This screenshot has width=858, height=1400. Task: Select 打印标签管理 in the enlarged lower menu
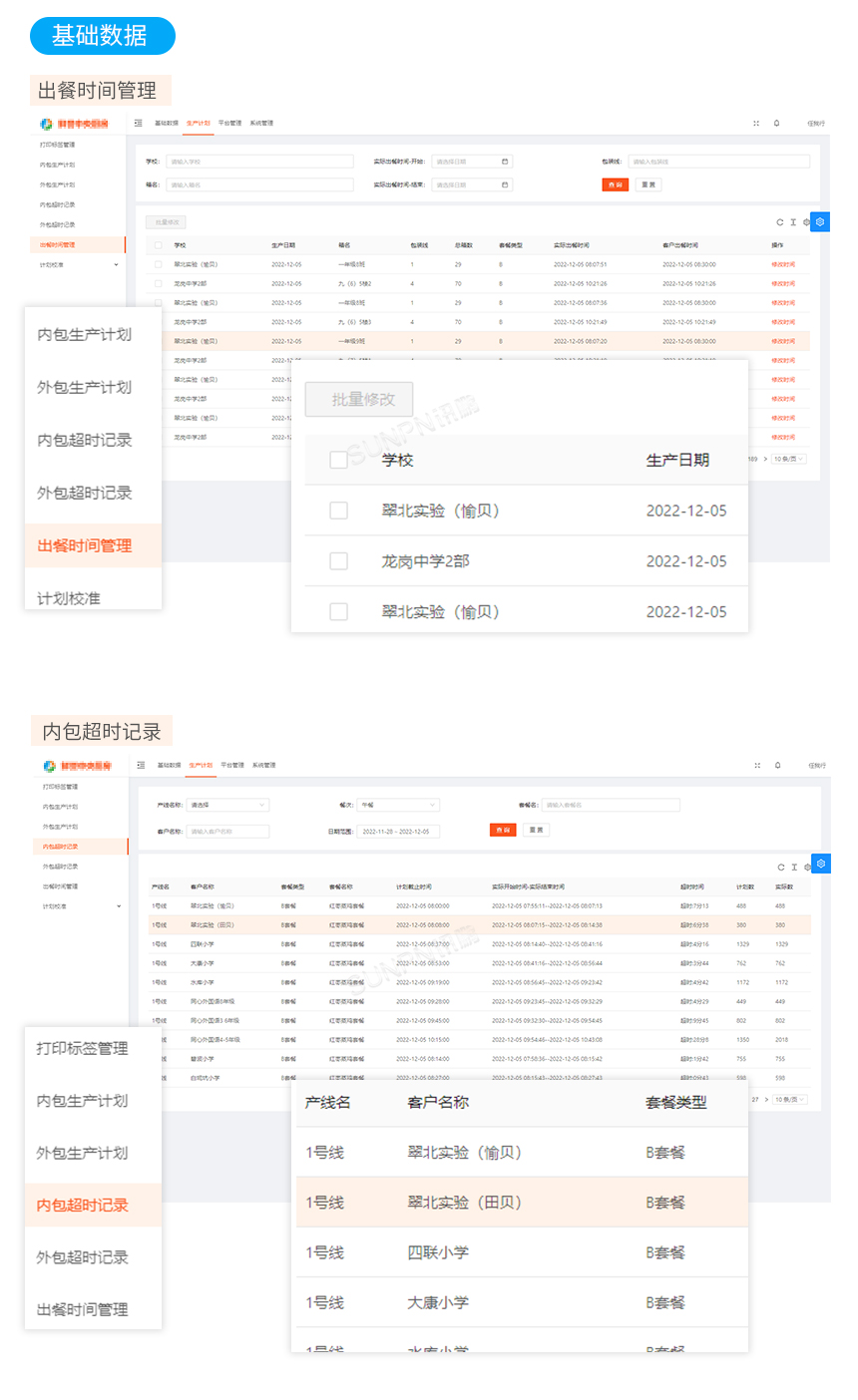pos(82,1048)
